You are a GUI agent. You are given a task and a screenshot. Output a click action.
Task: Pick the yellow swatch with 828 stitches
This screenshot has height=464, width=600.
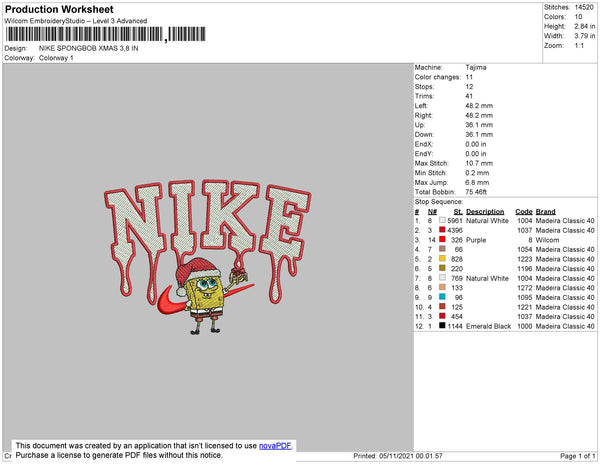[442, 259]
